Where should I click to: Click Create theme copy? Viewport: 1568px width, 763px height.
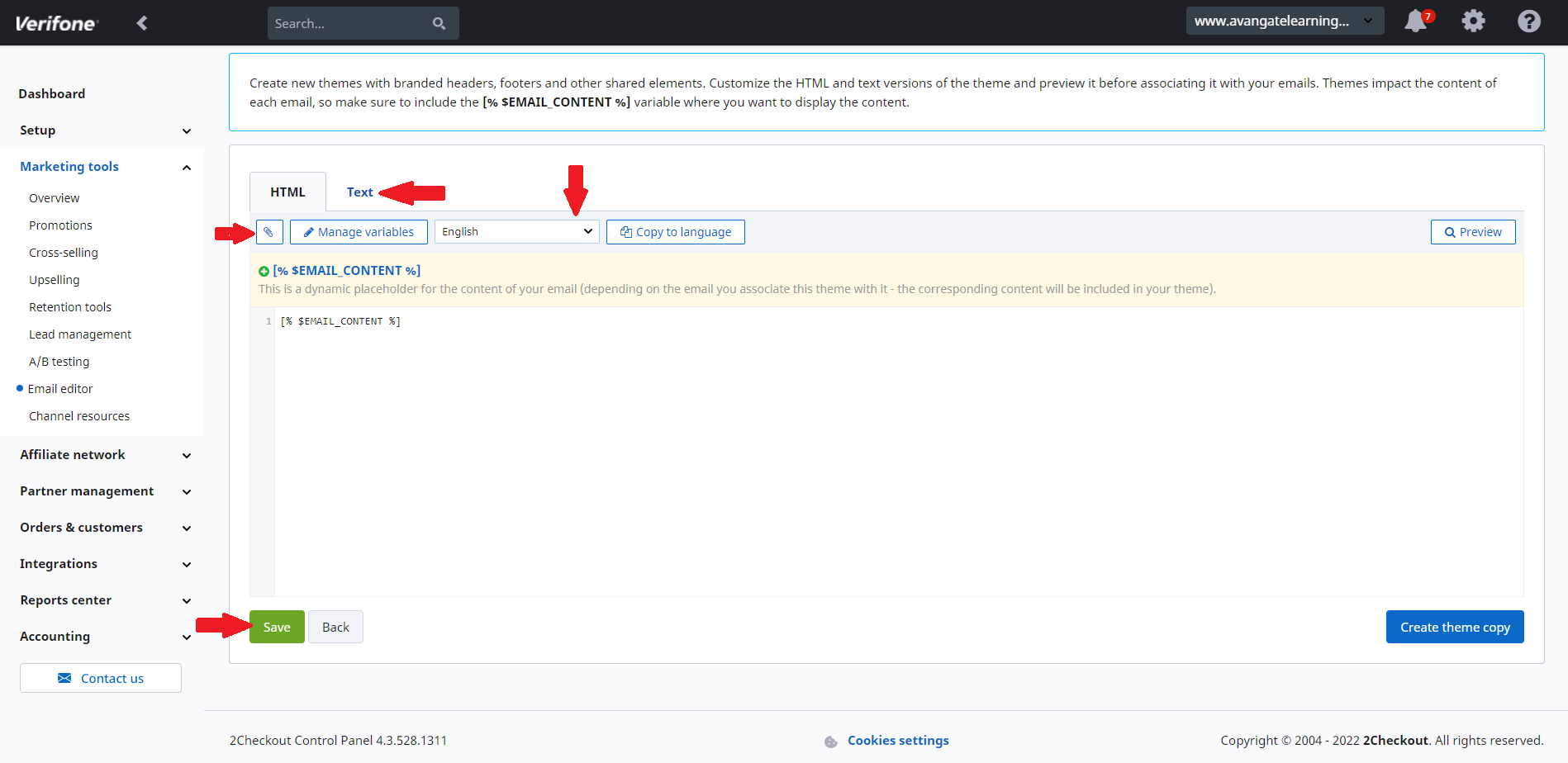point(1454,627)
